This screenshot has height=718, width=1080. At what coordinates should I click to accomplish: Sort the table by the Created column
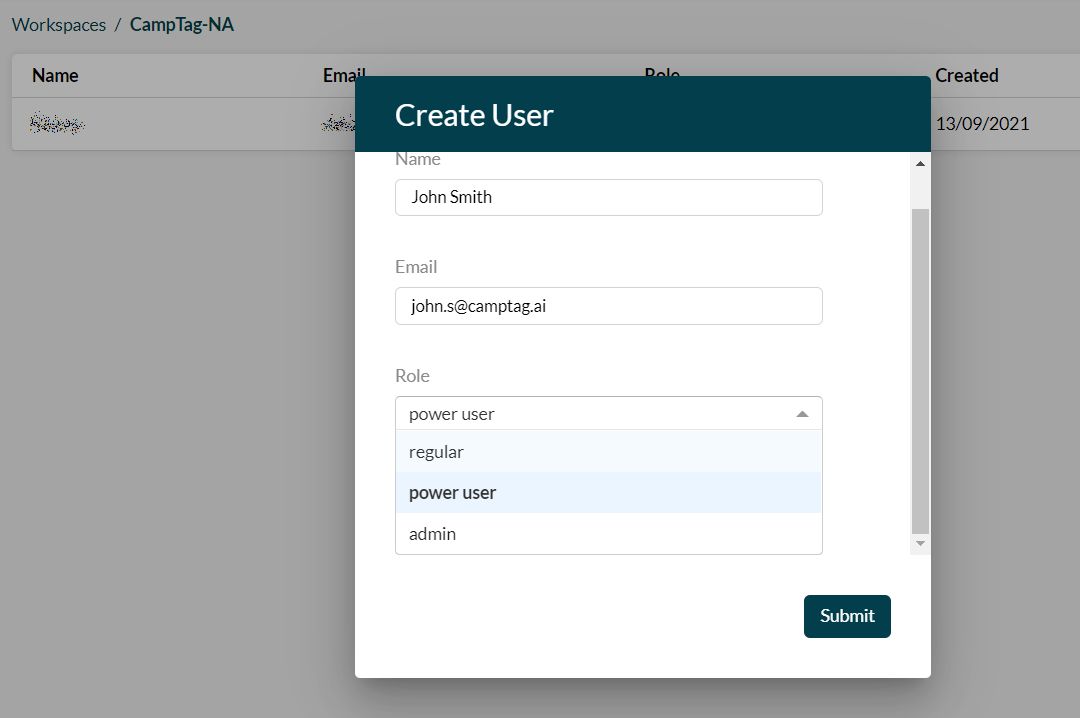(966, 75)
